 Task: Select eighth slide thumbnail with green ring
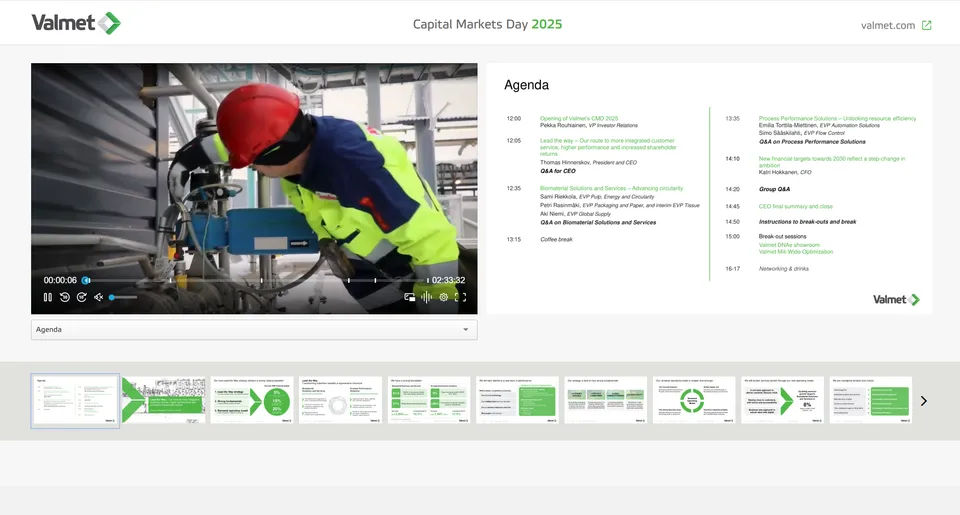(694, 400)
